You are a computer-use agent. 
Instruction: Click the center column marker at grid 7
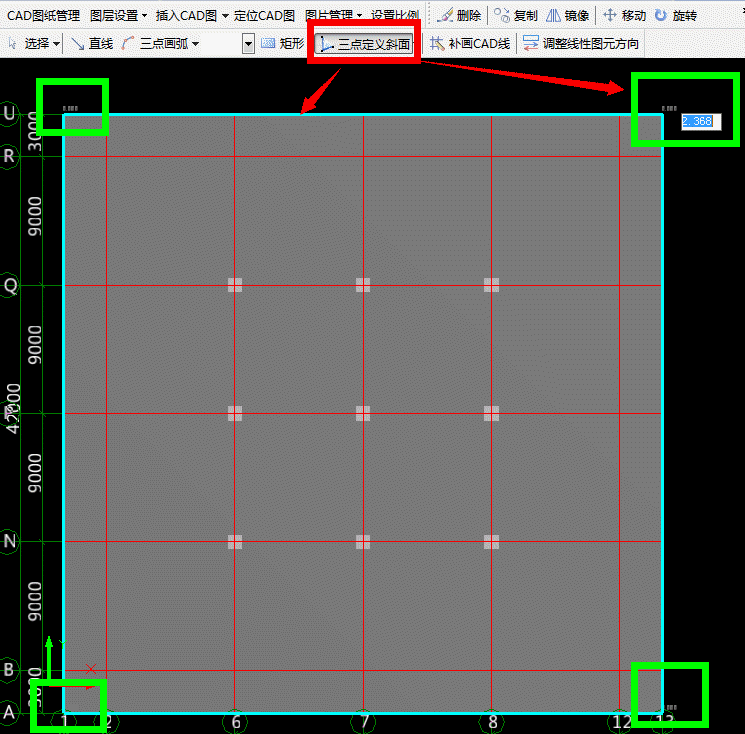pos(363,413)
